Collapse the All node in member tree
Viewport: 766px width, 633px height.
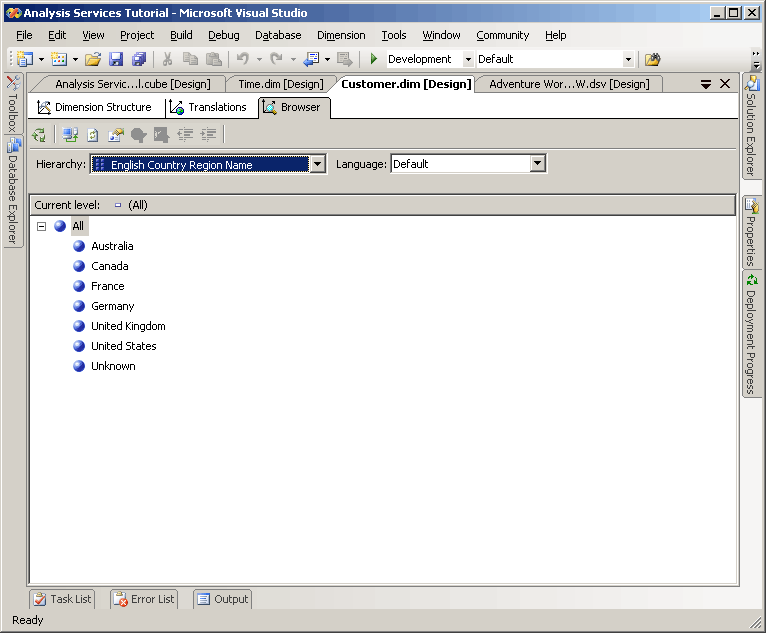click(x=42, y=226)
